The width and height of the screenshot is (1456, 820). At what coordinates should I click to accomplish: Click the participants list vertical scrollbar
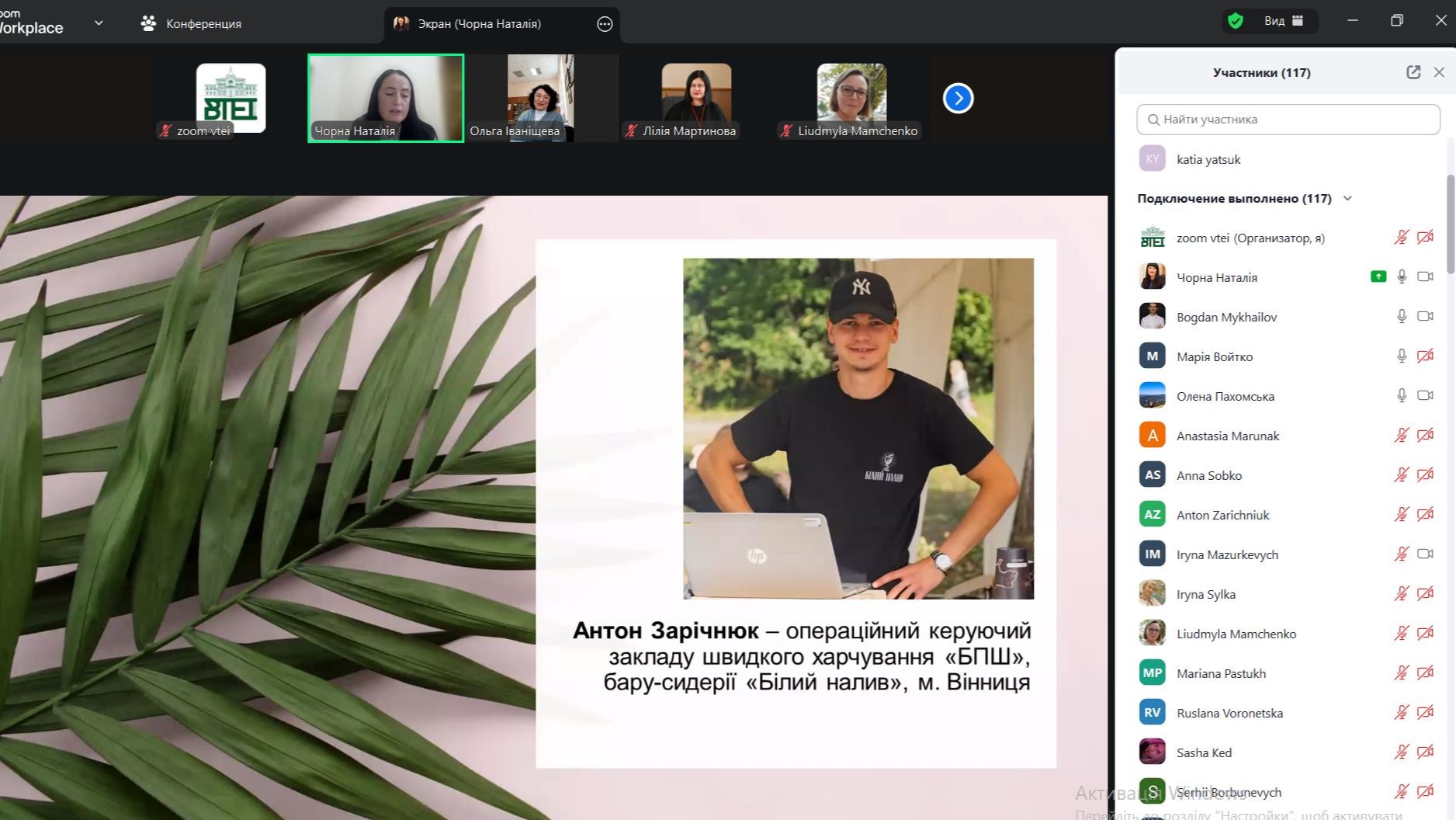coord(1450,225)
